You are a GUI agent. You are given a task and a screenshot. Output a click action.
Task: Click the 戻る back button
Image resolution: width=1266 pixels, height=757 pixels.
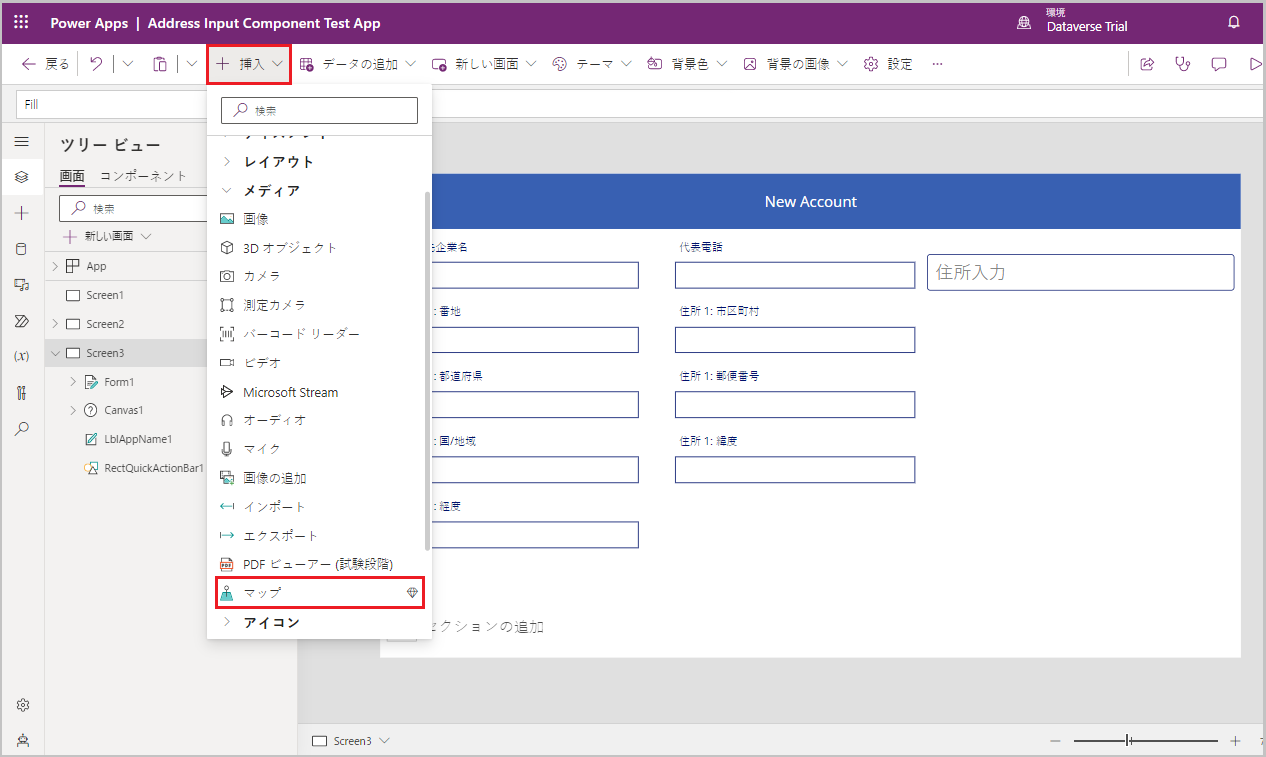click(x=46, y=64)
